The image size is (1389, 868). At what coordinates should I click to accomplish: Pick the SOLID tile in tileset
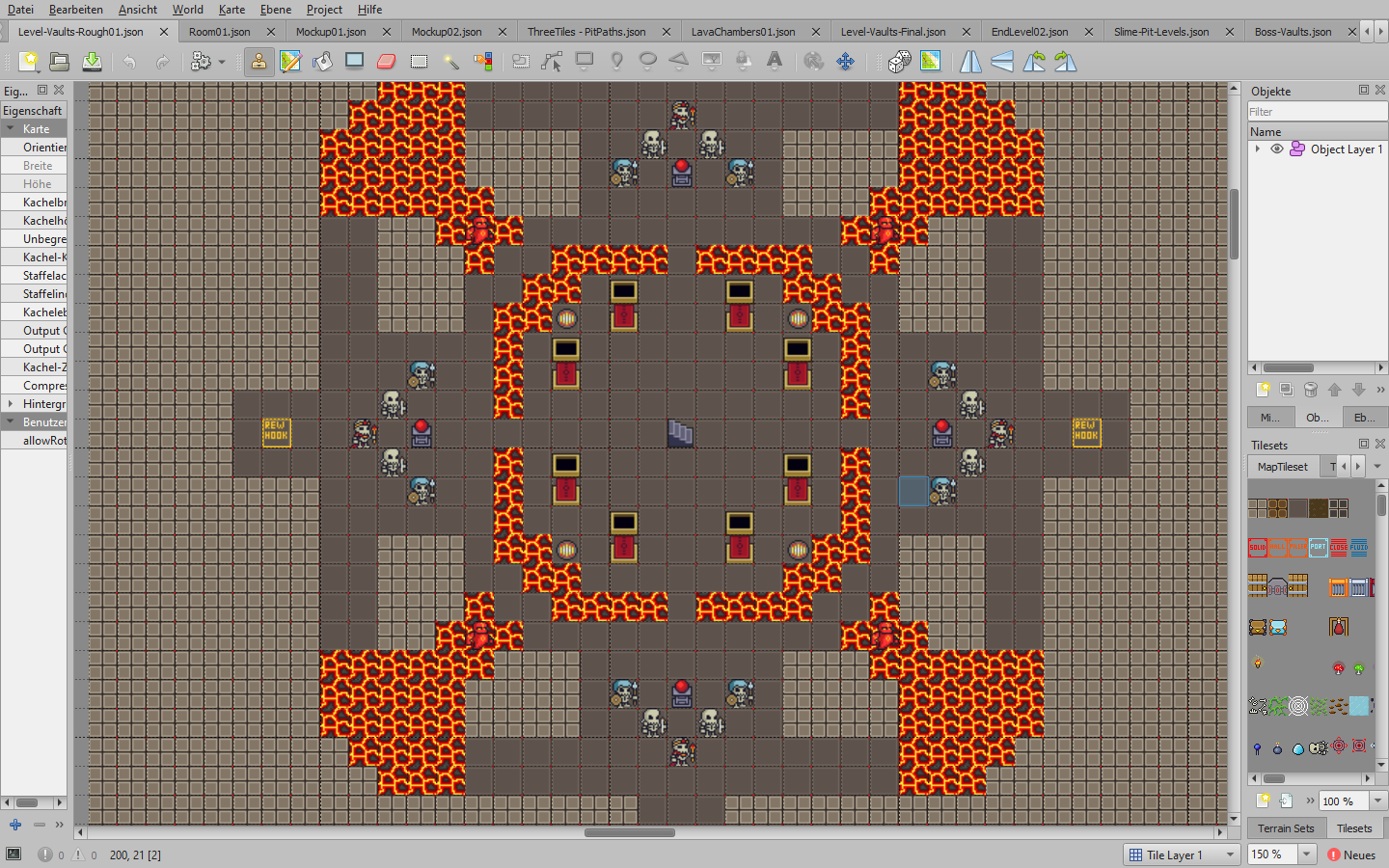[x=1258, y=547]
